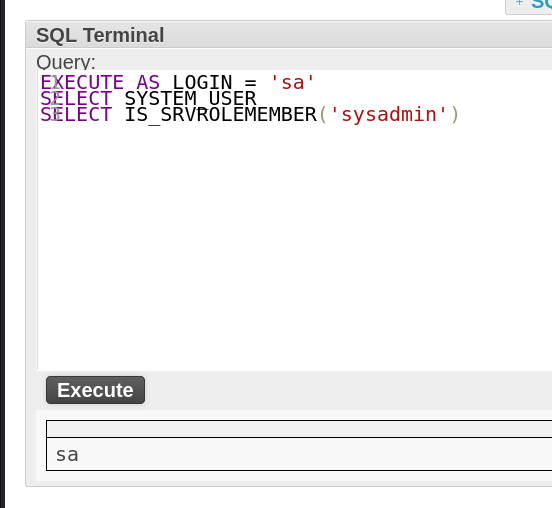Image resolution: width=552 pixels, height=508 pixels.
Task: Click the EXECUTE AS keyword on line one
Action: (100, 83)
